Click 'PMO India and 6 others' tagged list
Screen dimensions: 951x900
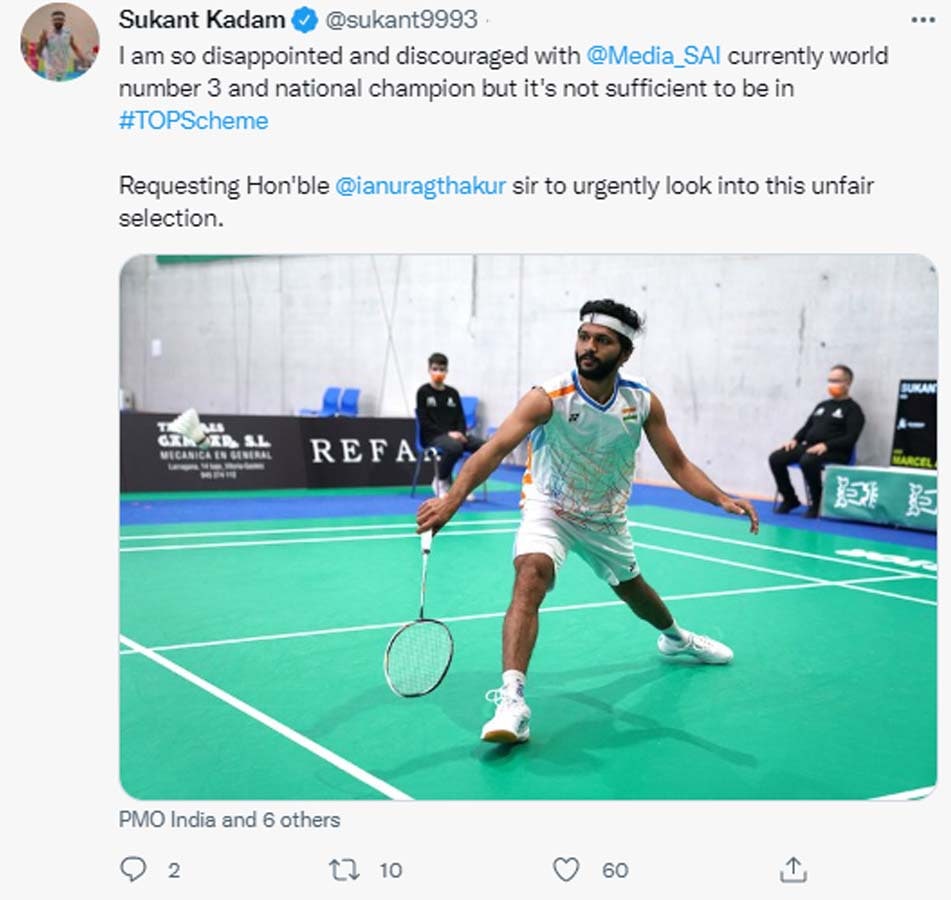click(229, 820)
